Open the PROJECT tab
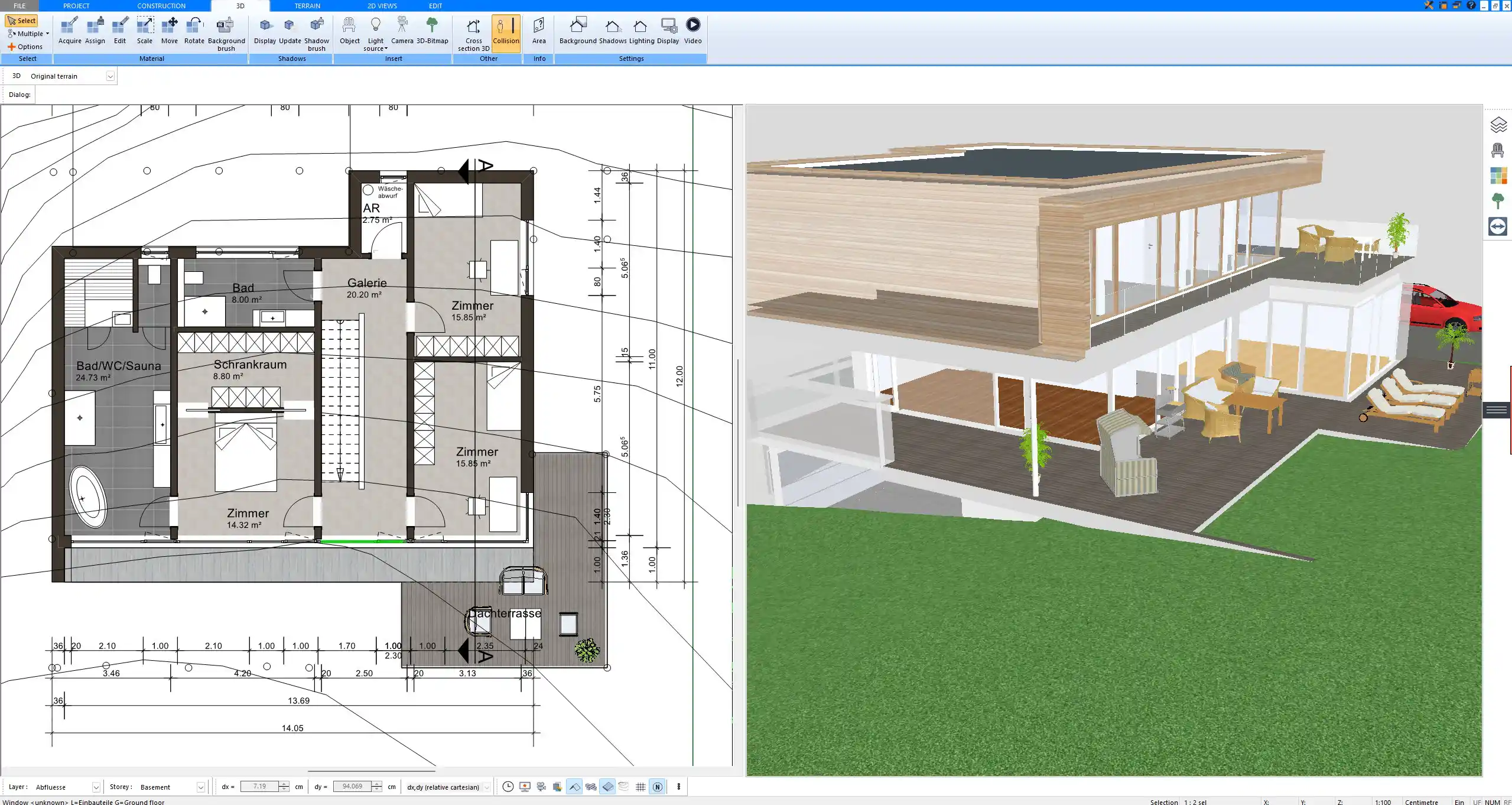 coord(76,5)
